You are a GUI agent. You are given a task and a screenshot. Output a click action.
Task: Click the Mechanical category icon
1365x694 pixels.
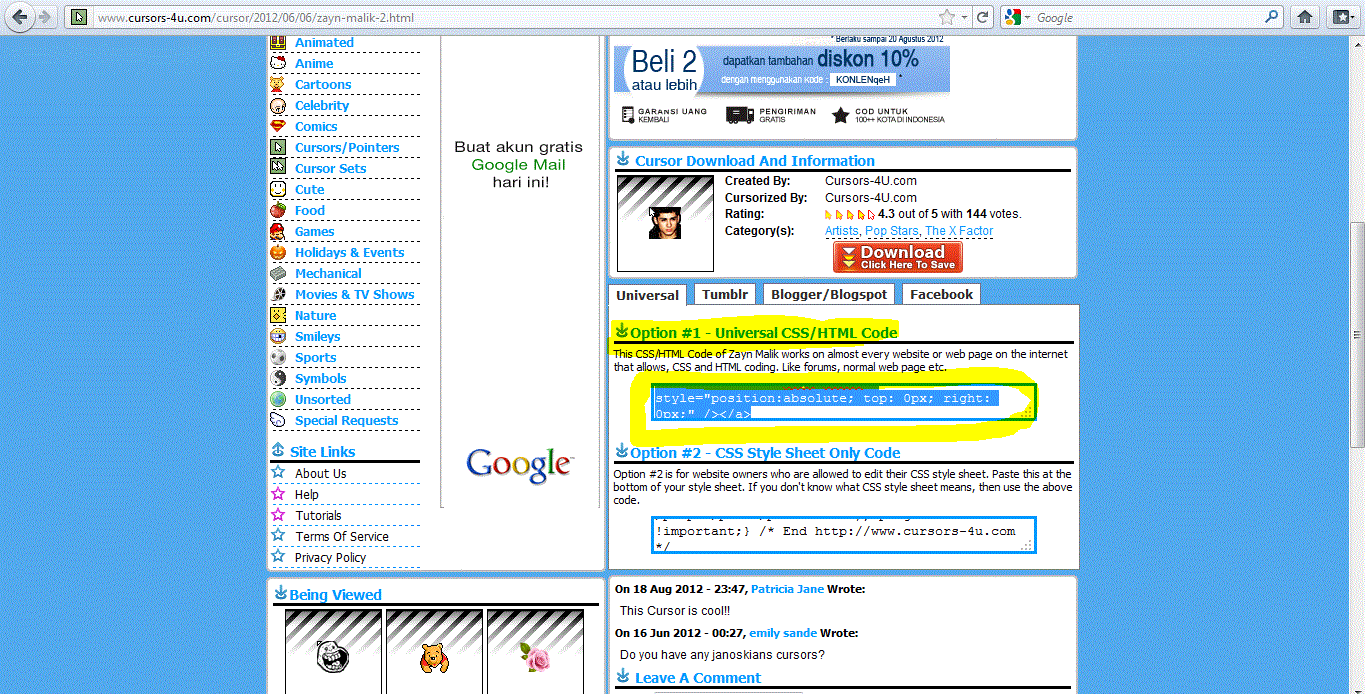[278, 273]
